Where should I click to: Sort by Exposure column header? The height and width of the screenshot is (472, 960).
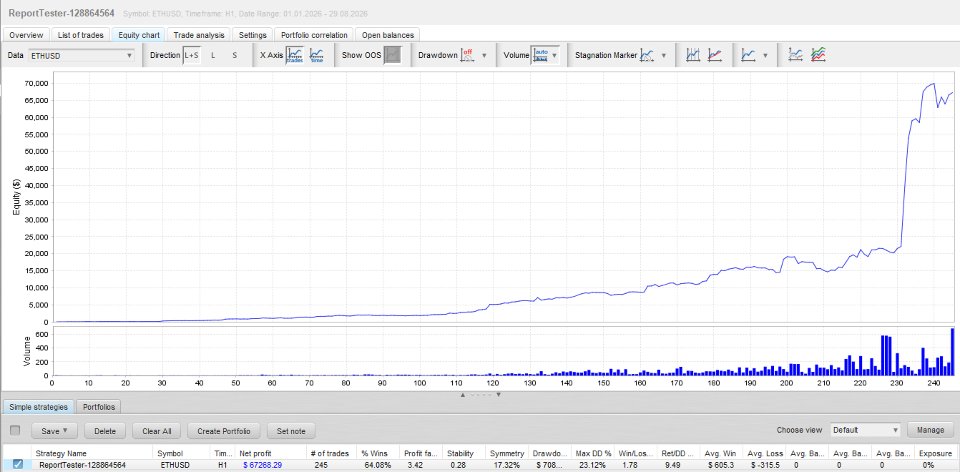(x=937, y=454)
